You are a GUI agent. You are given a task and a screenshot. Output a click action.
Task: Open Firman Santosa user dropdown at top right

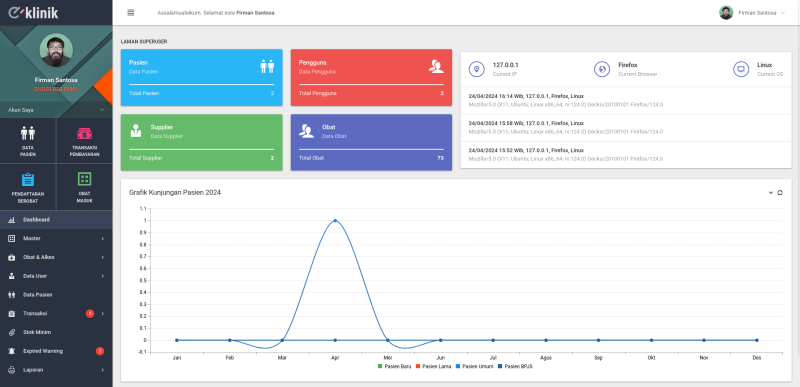(752, 13)
